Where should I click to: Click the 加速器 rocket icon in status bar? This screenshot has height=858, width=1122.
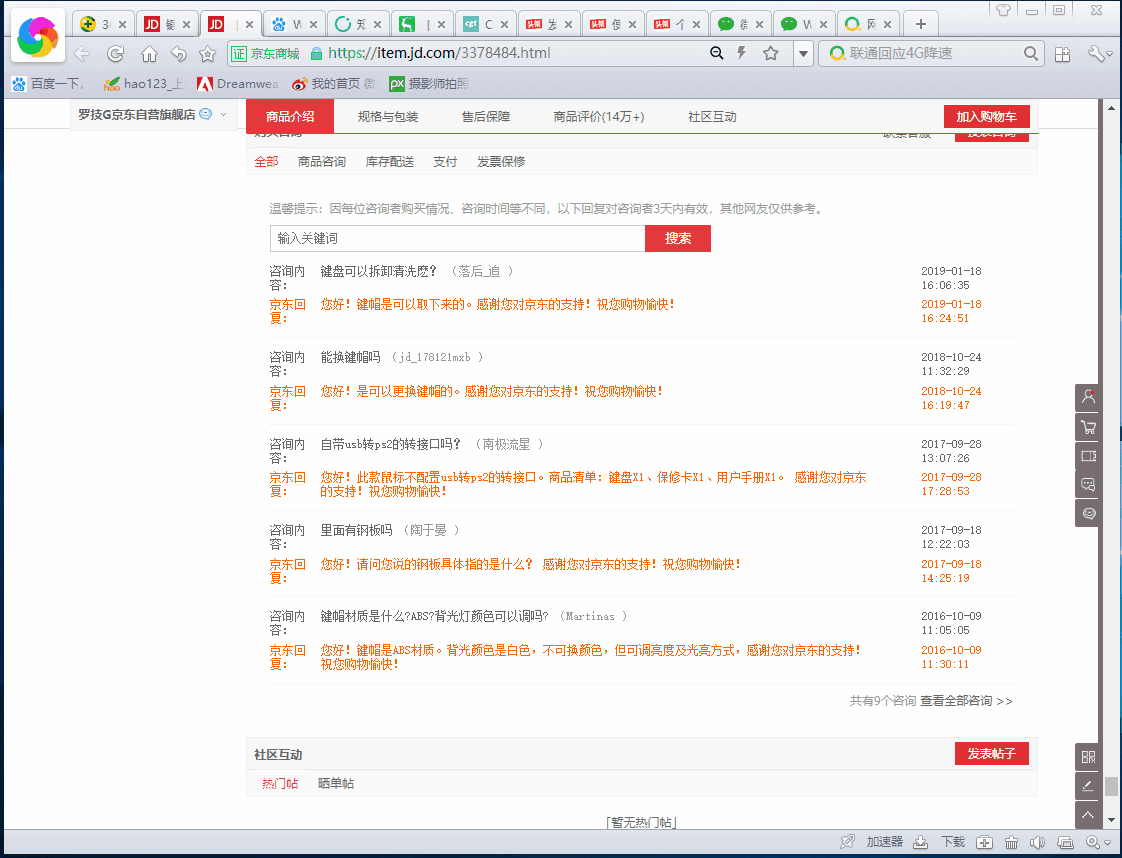pos(847,842)
